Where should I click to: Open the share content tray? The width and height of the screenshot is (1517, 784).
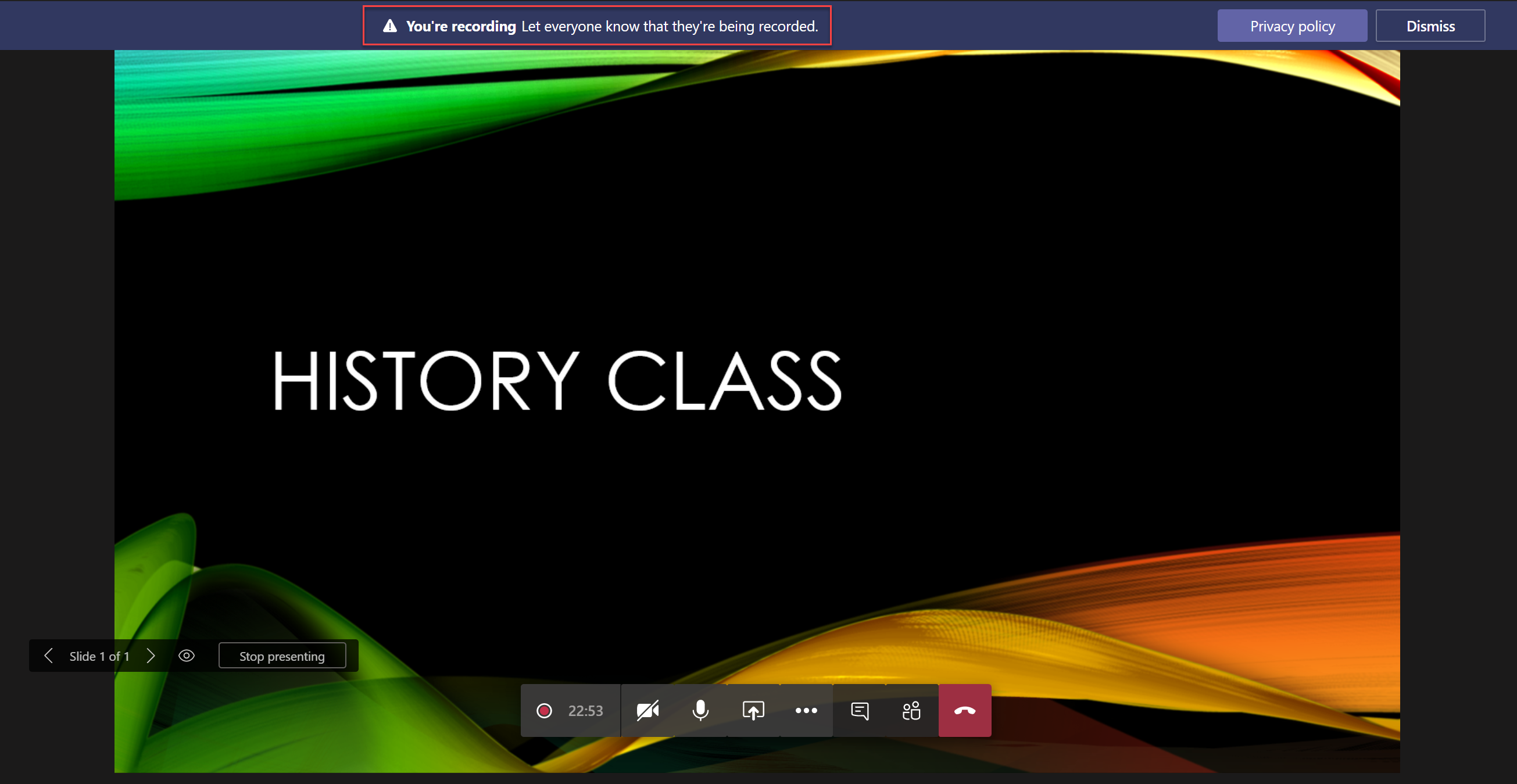(753, 710)
